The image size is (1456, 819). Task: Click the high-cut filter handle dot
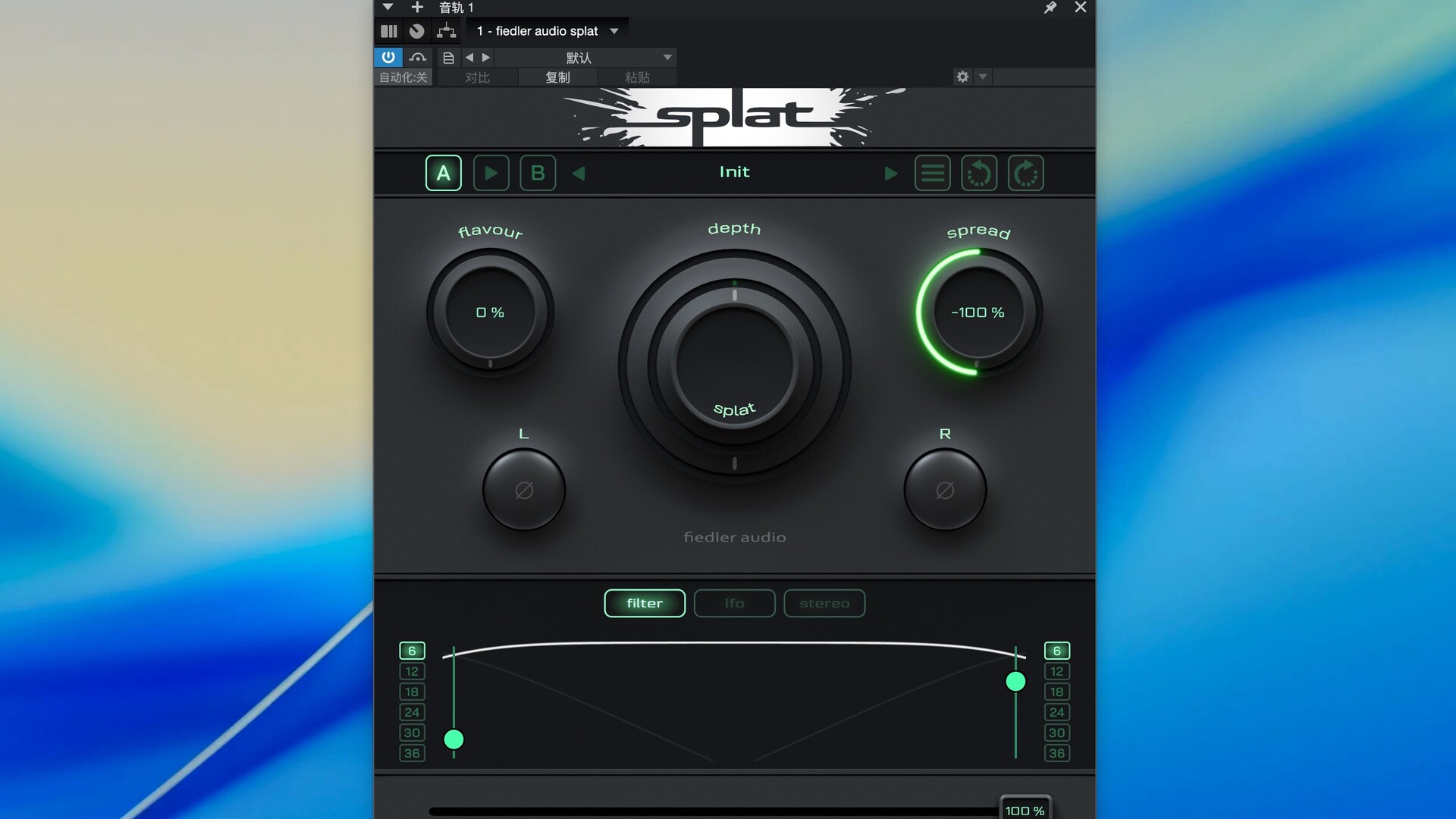pyautogui.click(x=1015, y=682)
